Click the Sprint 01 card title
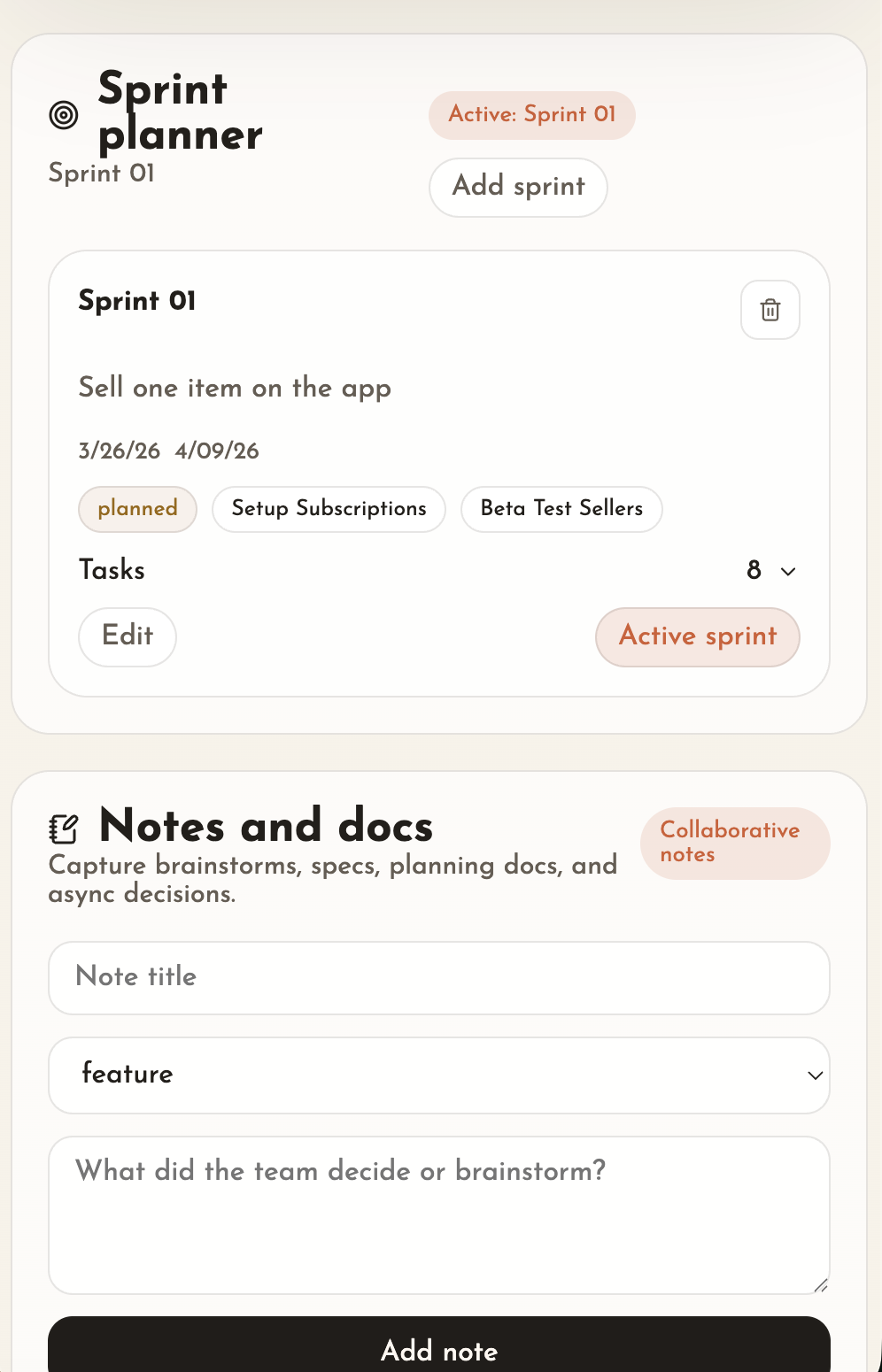 pyautogui.click(x=137, y=301)
